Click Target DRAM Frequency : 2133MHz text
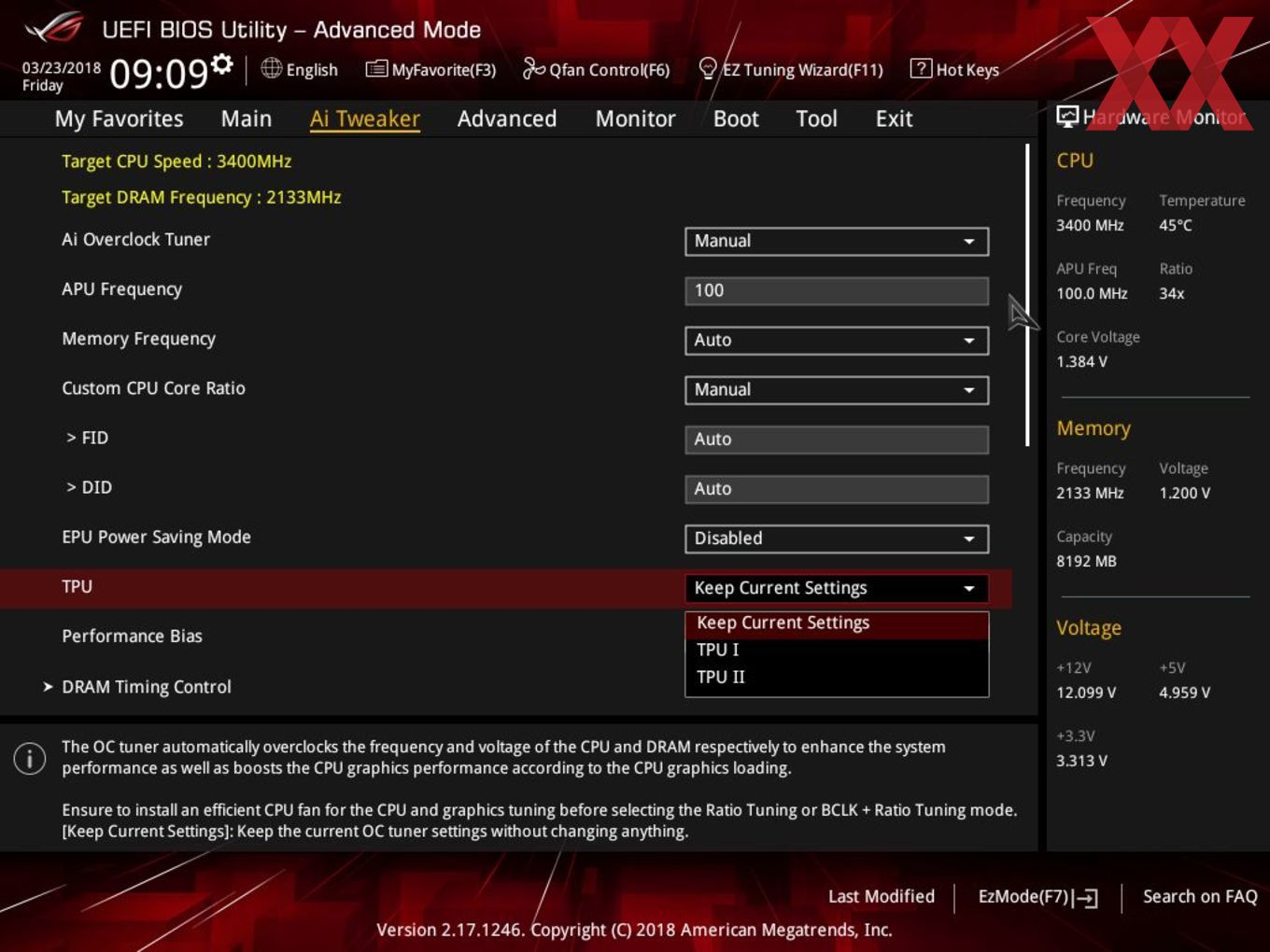The height and width of the screenshot is (952, 1270). [201, 198]
